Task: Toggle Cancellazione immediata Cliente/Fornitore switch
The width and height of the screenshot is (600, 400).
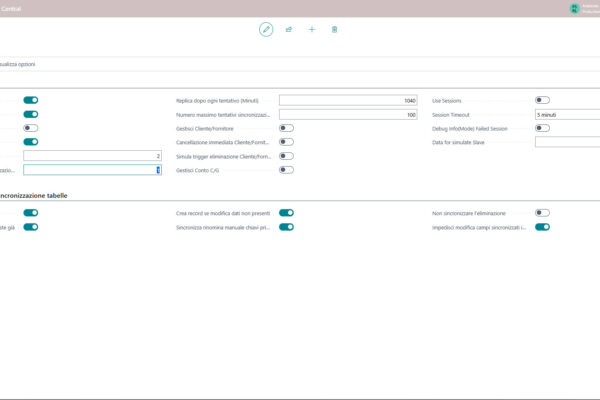Action: [286, 142]
